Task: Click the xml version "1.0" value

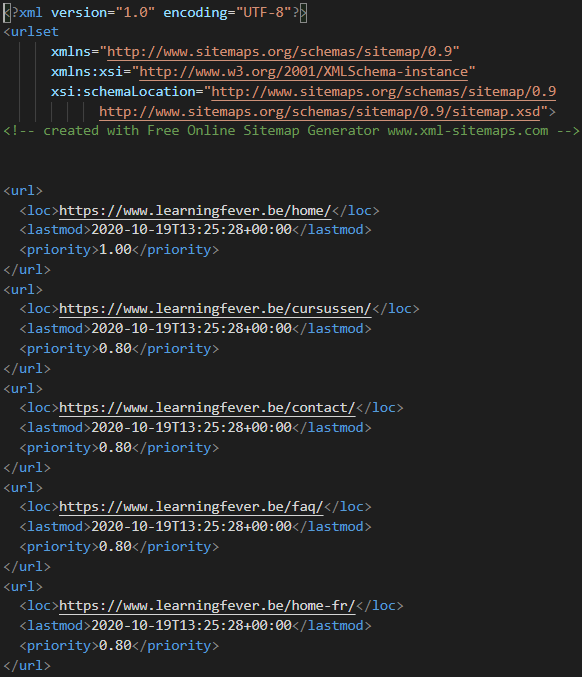Action: point(135,13)
